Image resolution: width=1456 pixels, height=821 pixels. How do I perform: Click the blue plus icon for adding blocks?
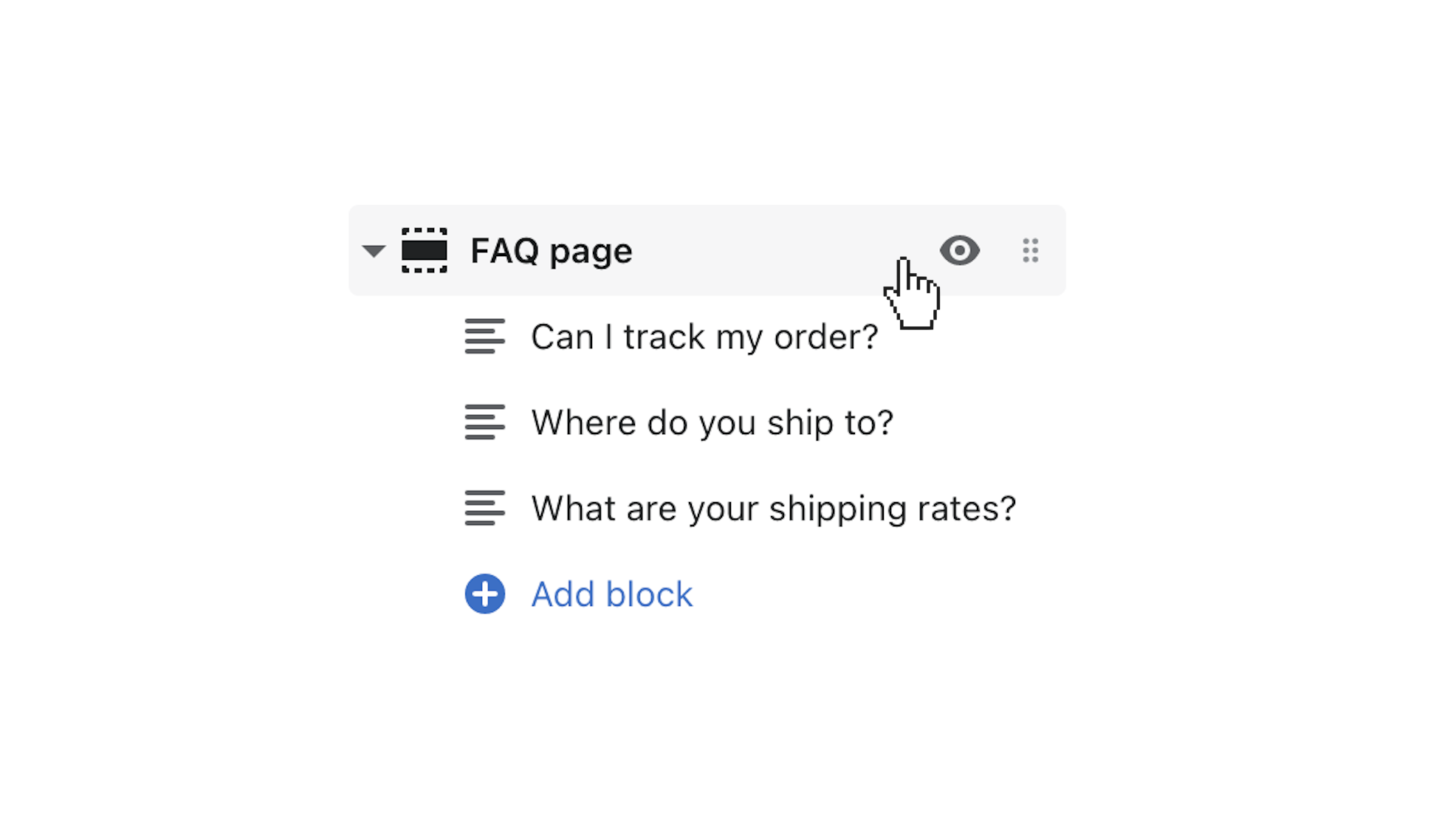[484, 594]
